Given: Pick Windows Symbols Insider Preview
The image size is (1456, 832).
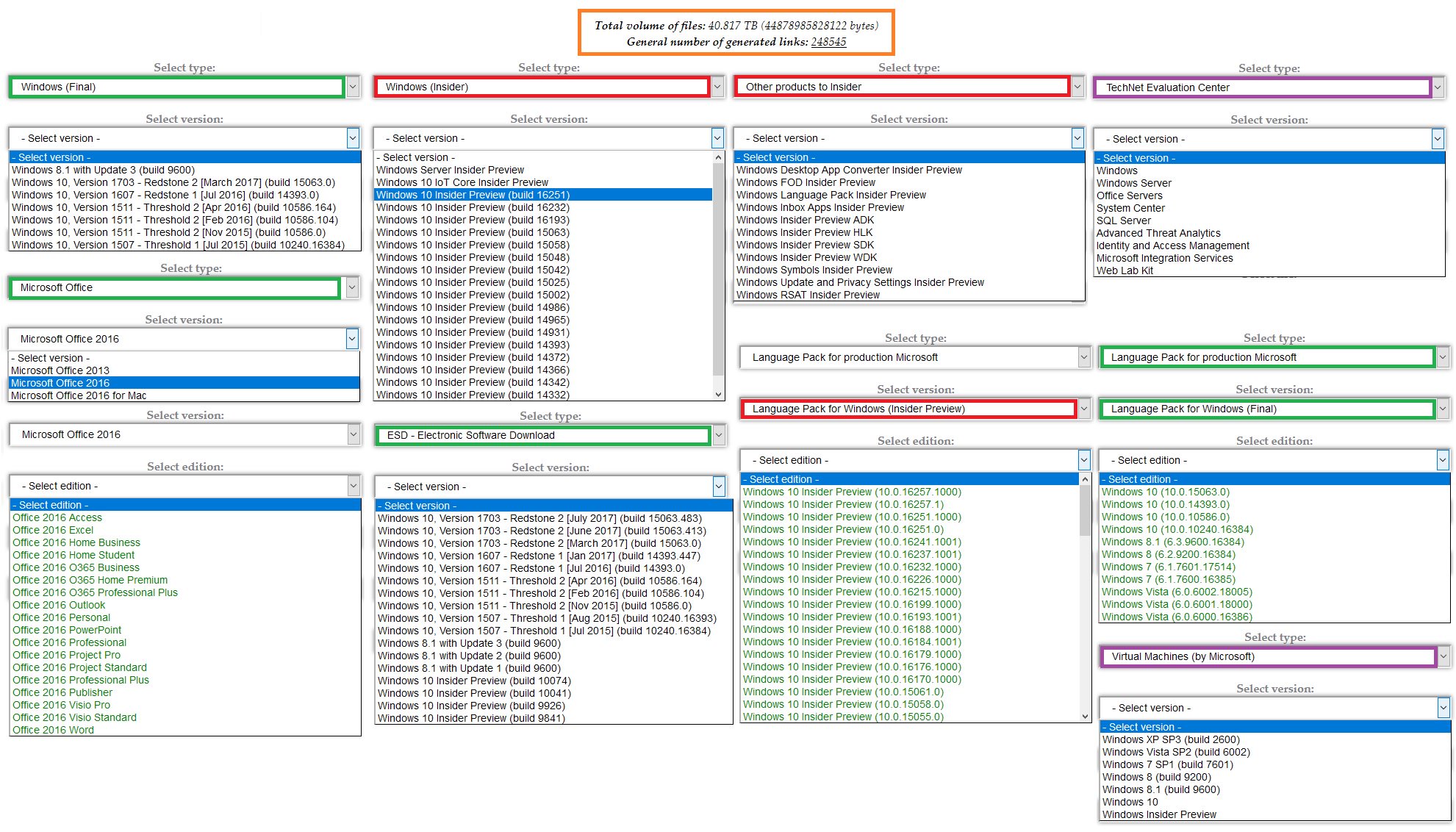Looking at the screenshot, I should click(x=909, y=270).
